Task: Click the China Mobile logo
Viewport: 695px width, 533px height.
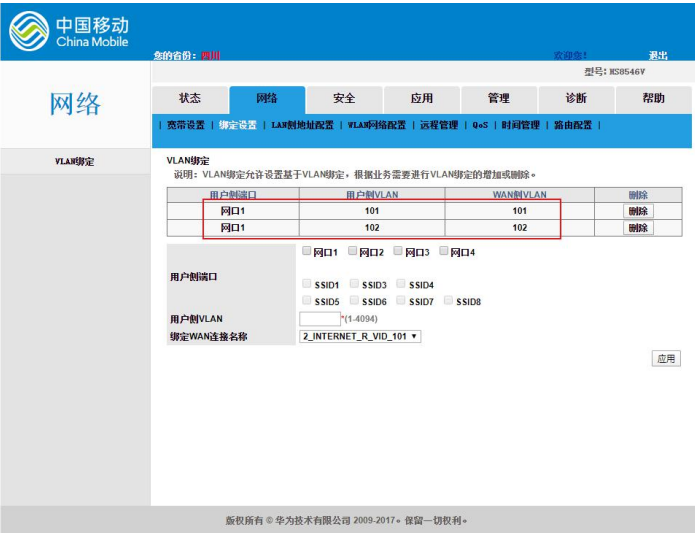Action: [70, 31]
